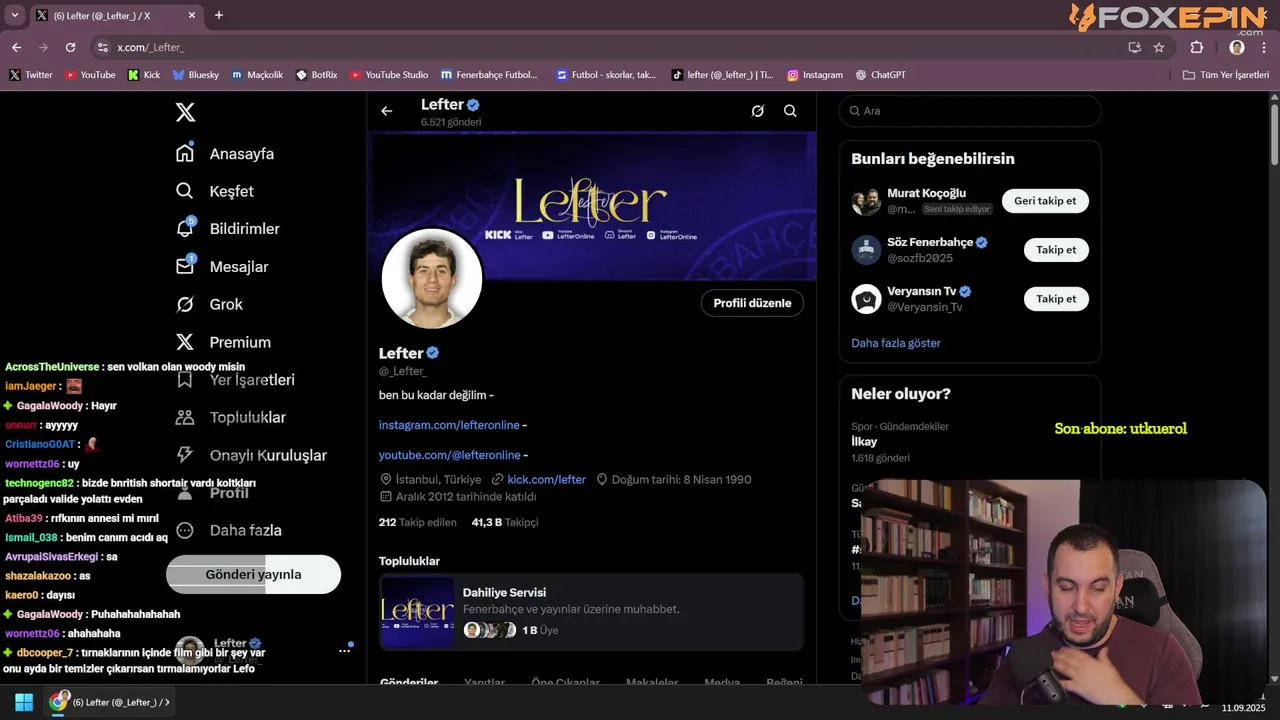The image size is (1280, 720).
Task: Click install app icon in address bar
Action: tap(1135, 47)
